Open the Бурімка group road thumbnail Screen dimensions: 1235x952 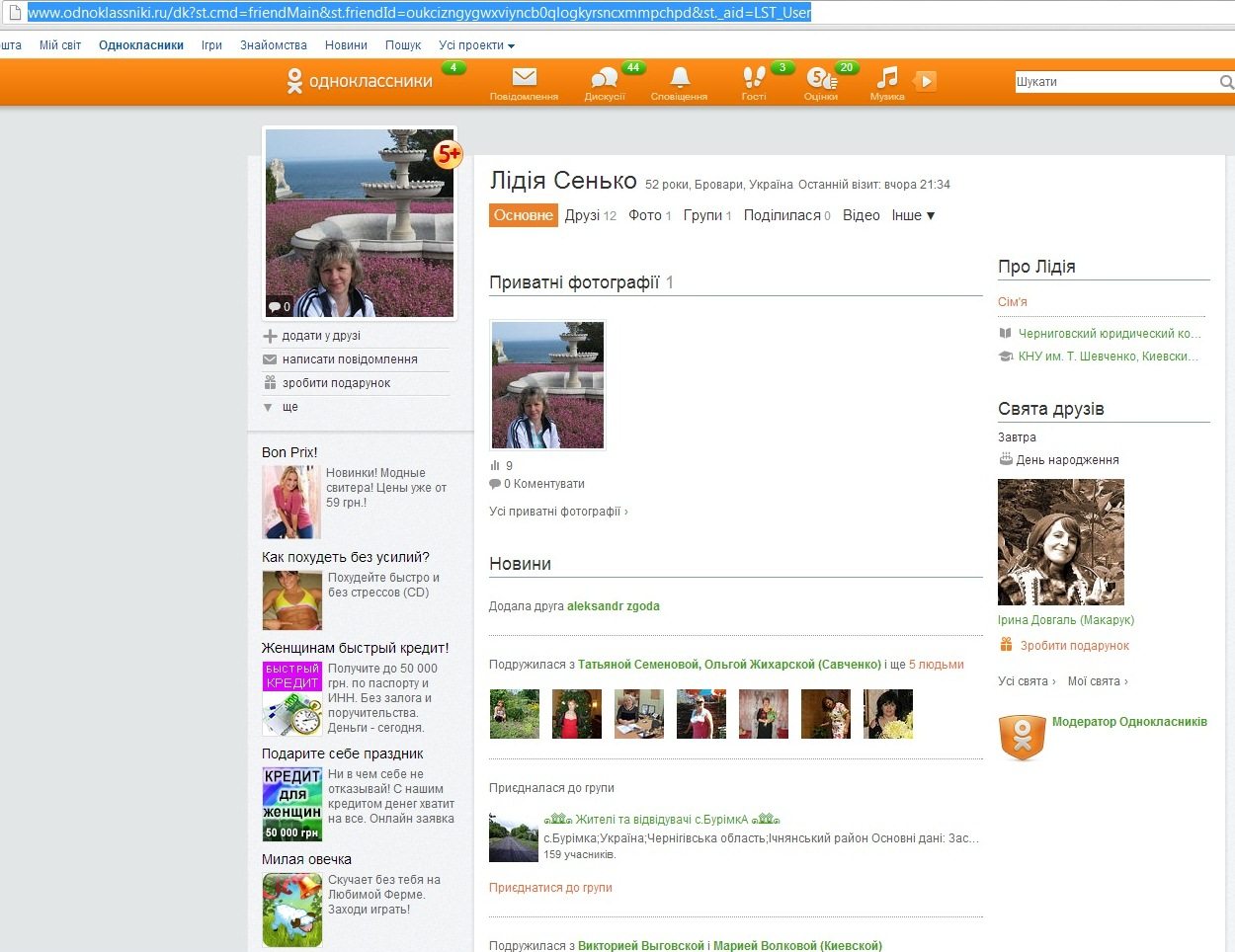(x=514, y=837)
